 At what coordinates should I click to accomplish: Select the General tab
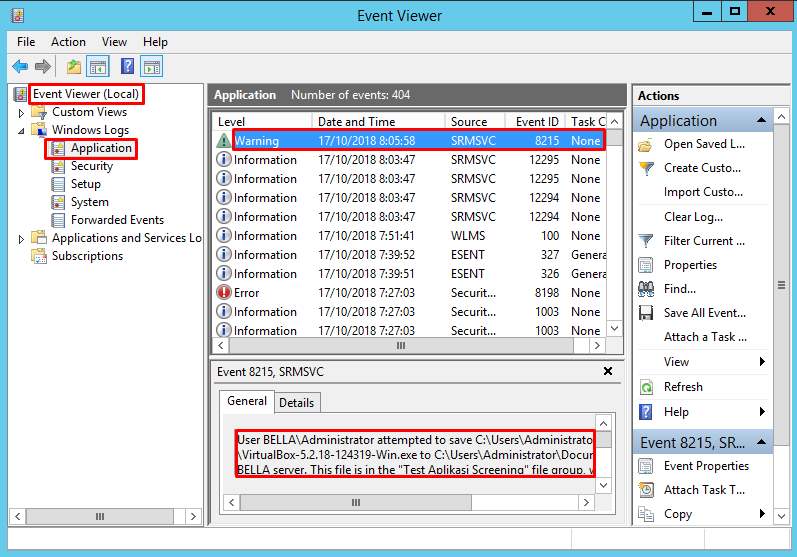247,401
